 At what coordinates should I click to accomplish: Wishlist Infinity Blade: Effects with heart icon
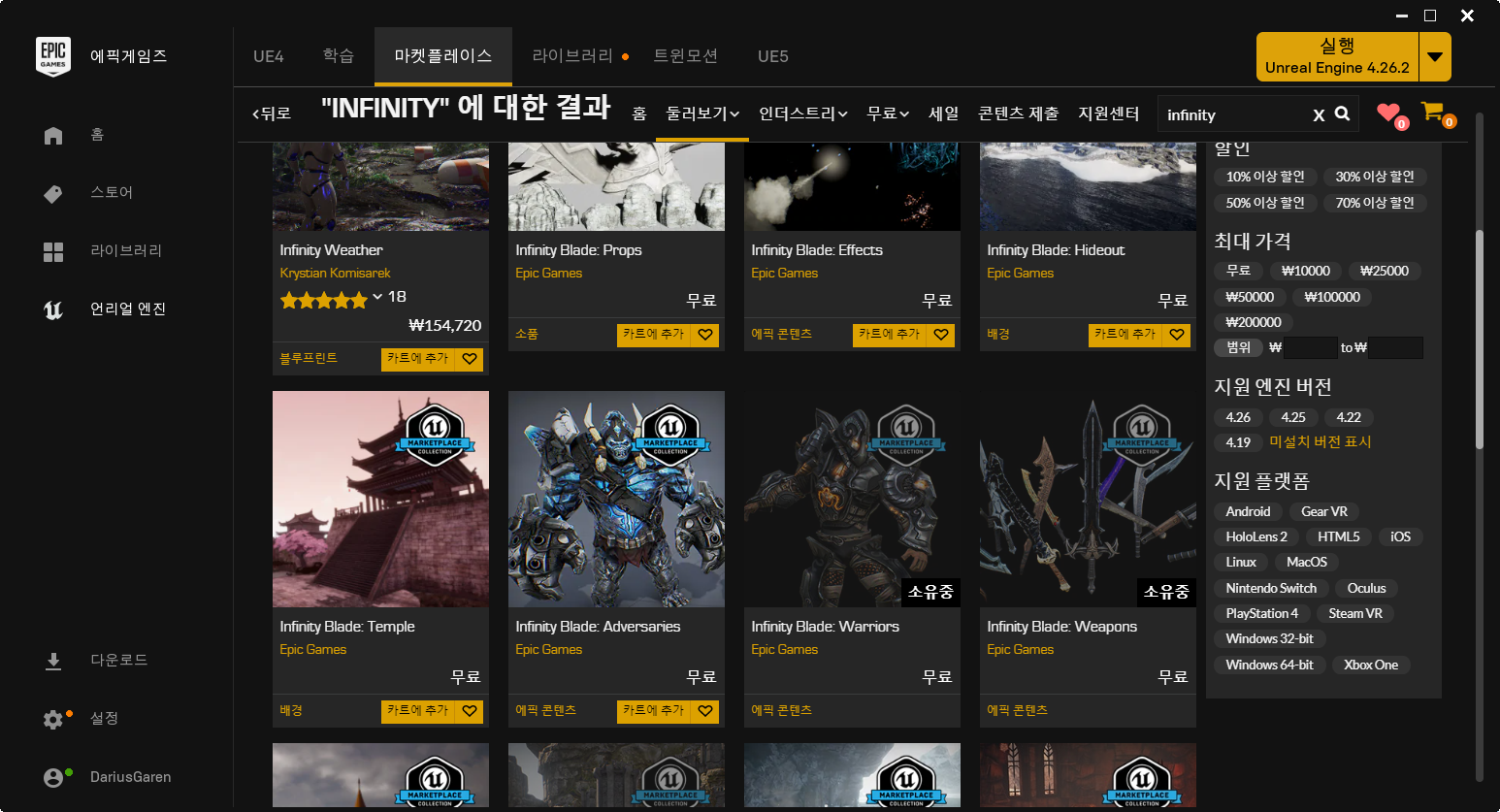pos(941,335)
